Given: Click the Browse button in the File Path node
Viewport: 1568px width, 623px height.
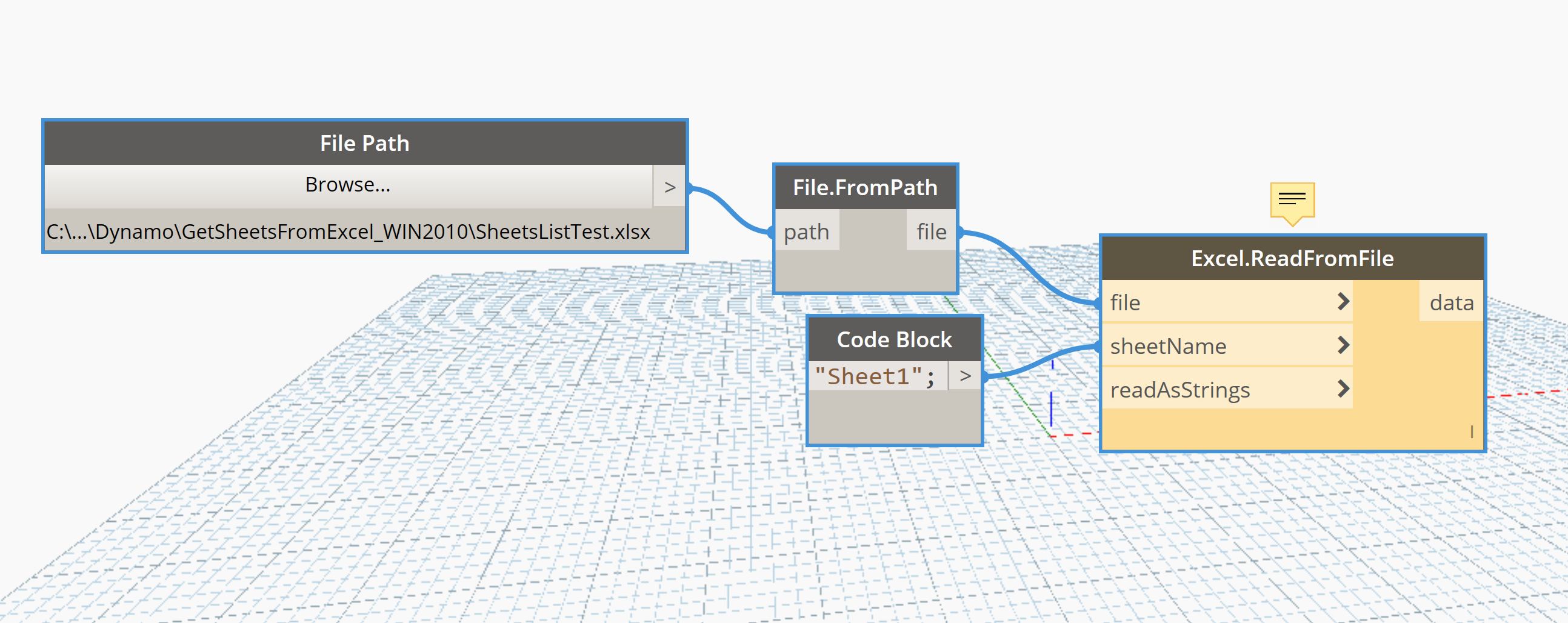Looking at the screenshot, I should [347, 184].
